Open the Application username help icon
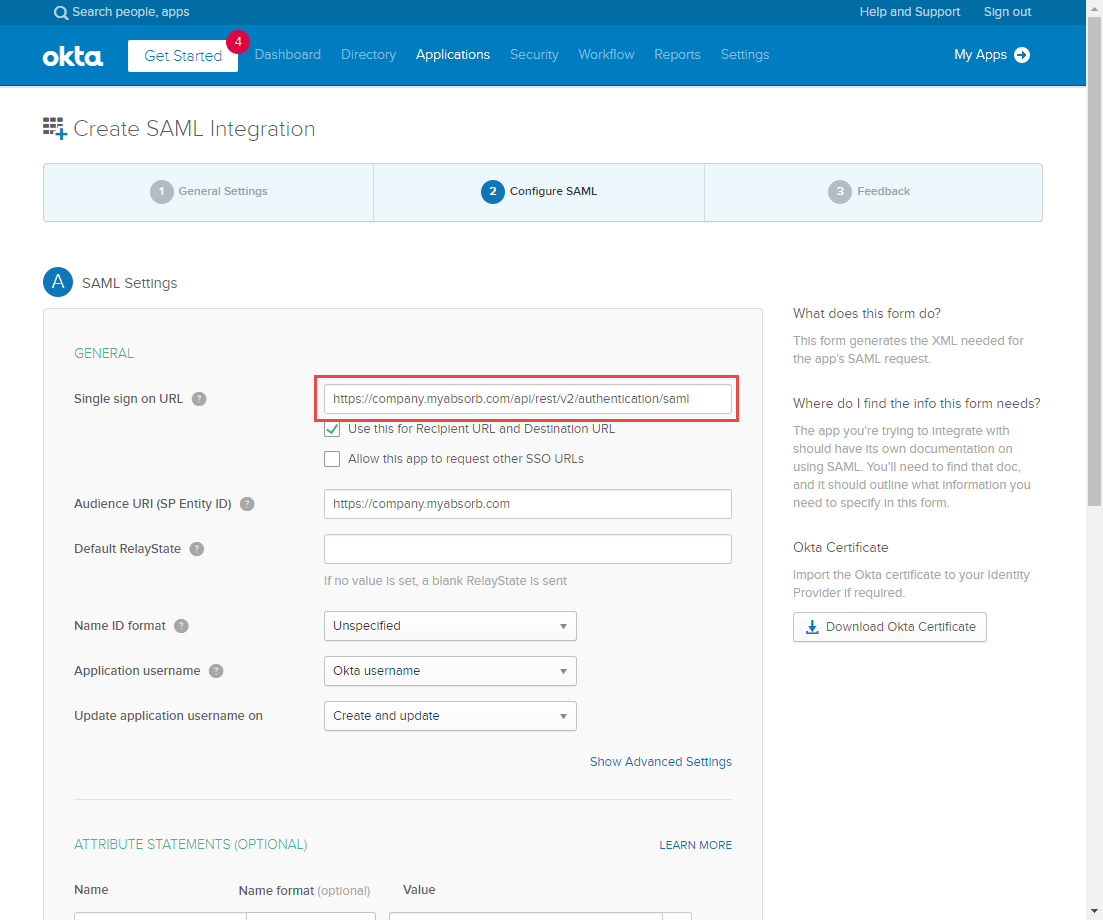The image size is (1103, 920). 216,670
